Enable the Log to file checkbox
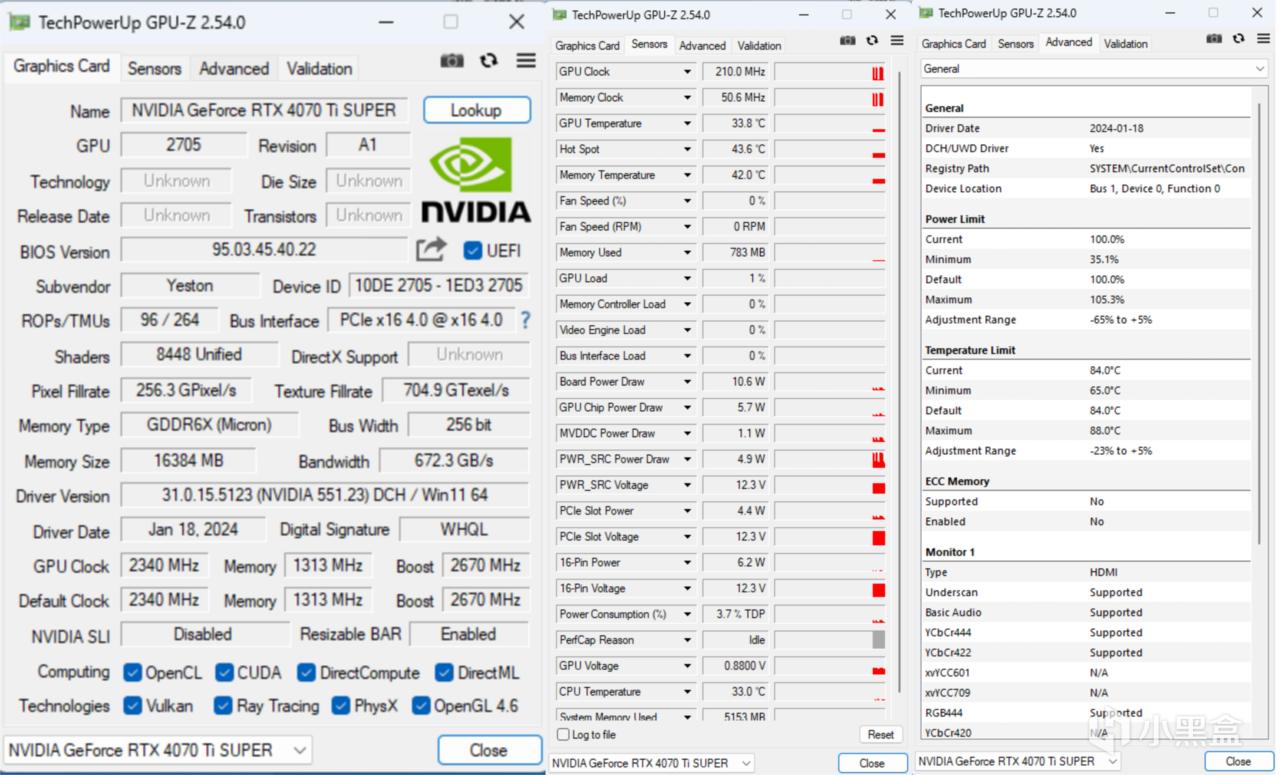The width and height of the screenshot is (1280, 775). pos(563,735)
